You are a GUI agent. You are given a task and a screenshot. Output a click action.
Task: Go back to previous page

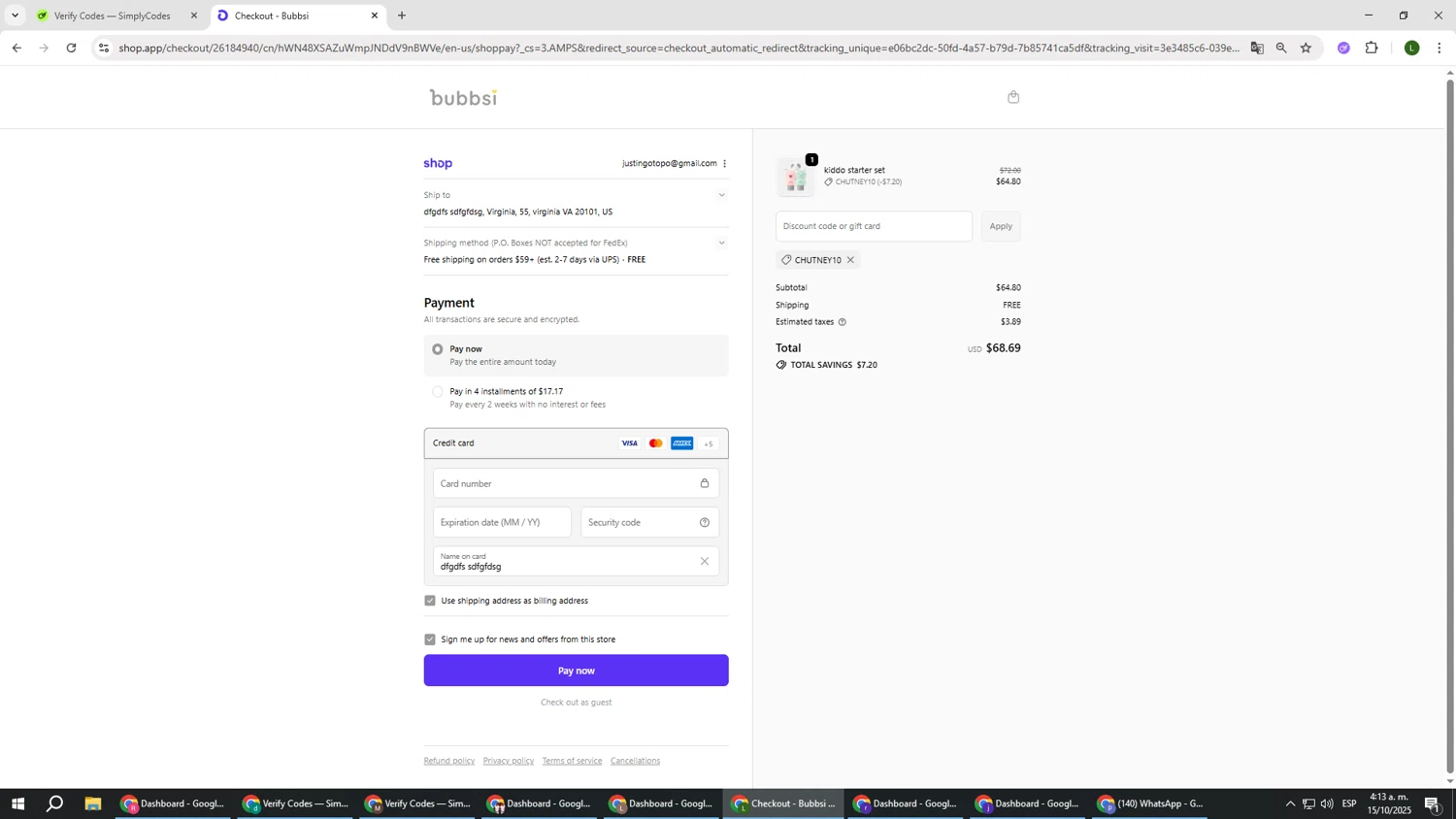(17, 48)
